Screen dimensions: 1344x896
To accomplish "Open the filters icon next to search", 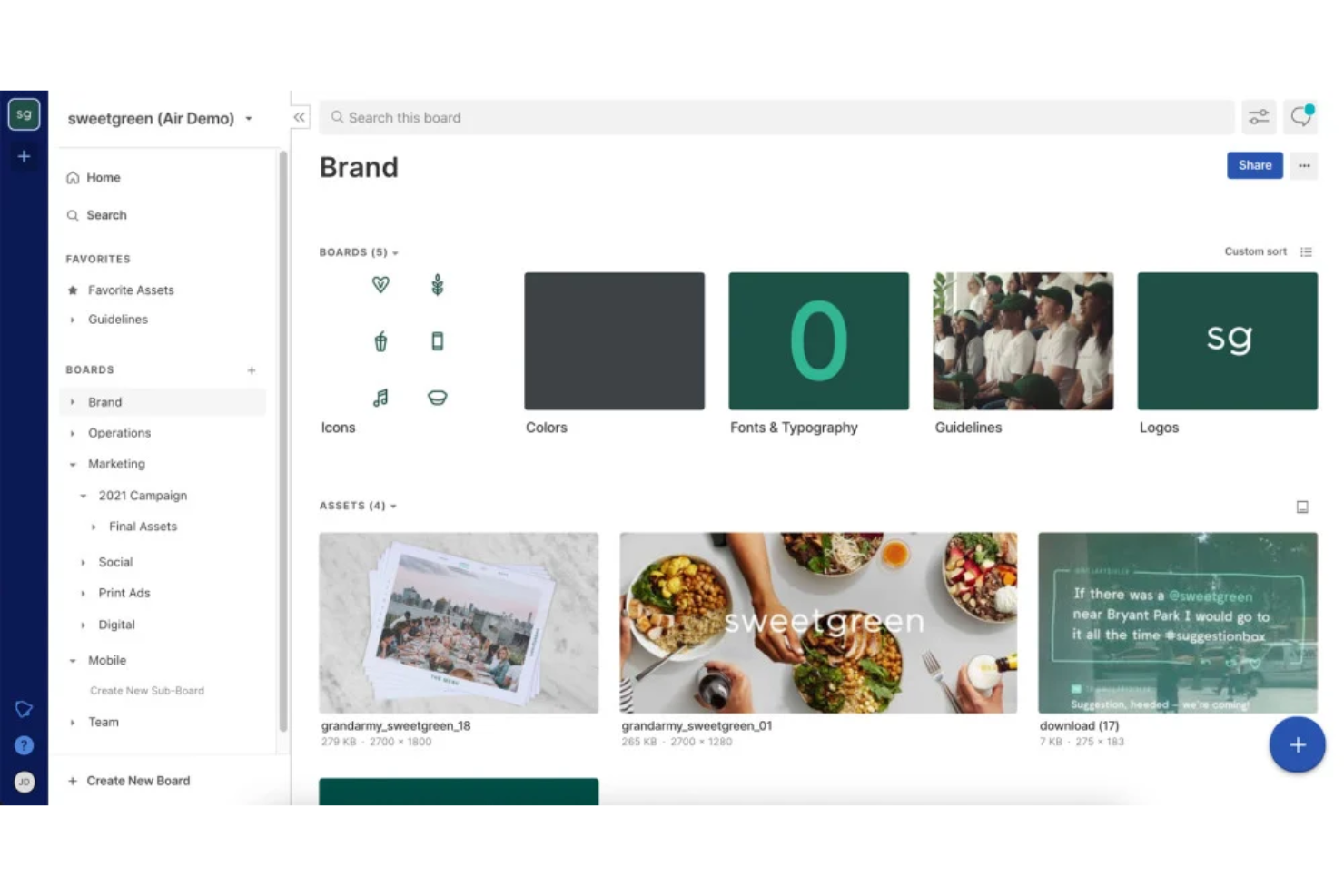I will click(1259, 117).
